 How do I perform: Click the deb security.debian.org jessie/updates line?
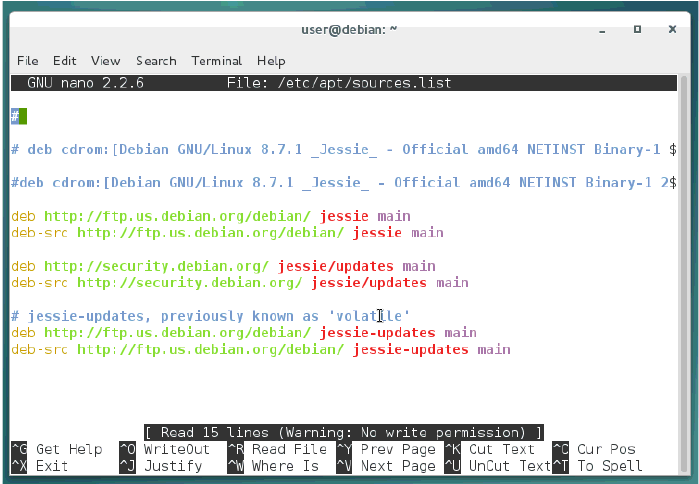point(223,266)
